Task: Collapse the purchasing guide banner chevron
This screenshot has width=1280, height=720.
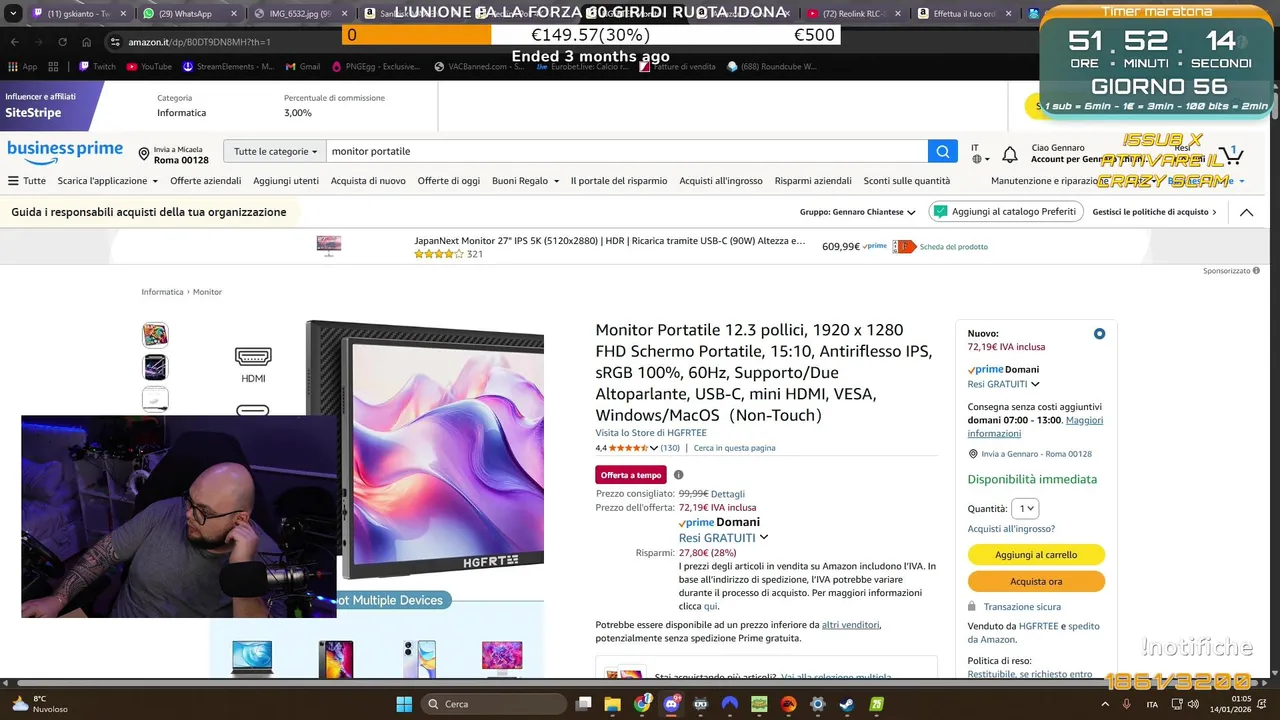Action: [x=1246, y=212]
